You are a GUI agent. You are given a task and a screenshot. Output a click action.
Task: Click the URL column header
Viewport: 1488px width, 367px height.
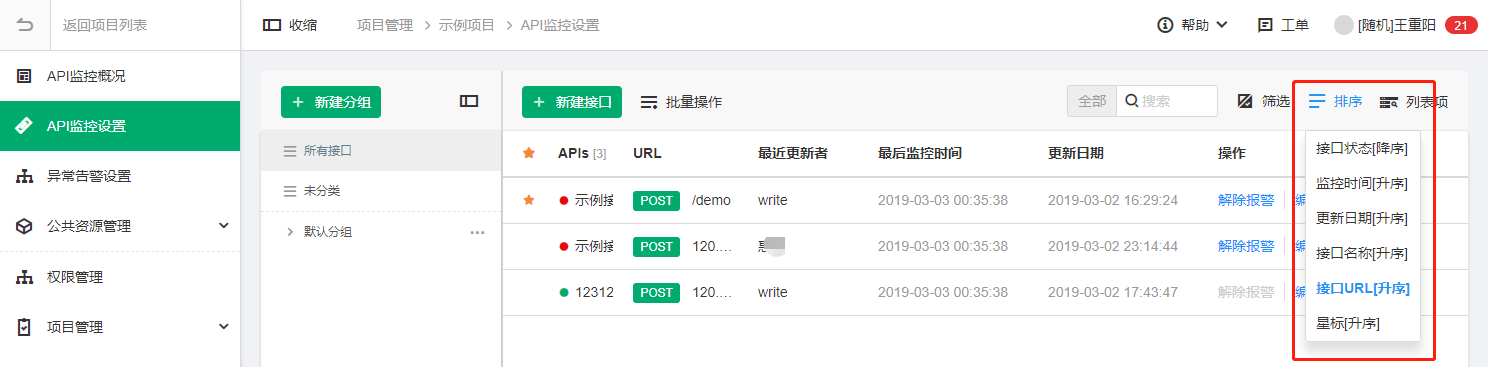647,153
